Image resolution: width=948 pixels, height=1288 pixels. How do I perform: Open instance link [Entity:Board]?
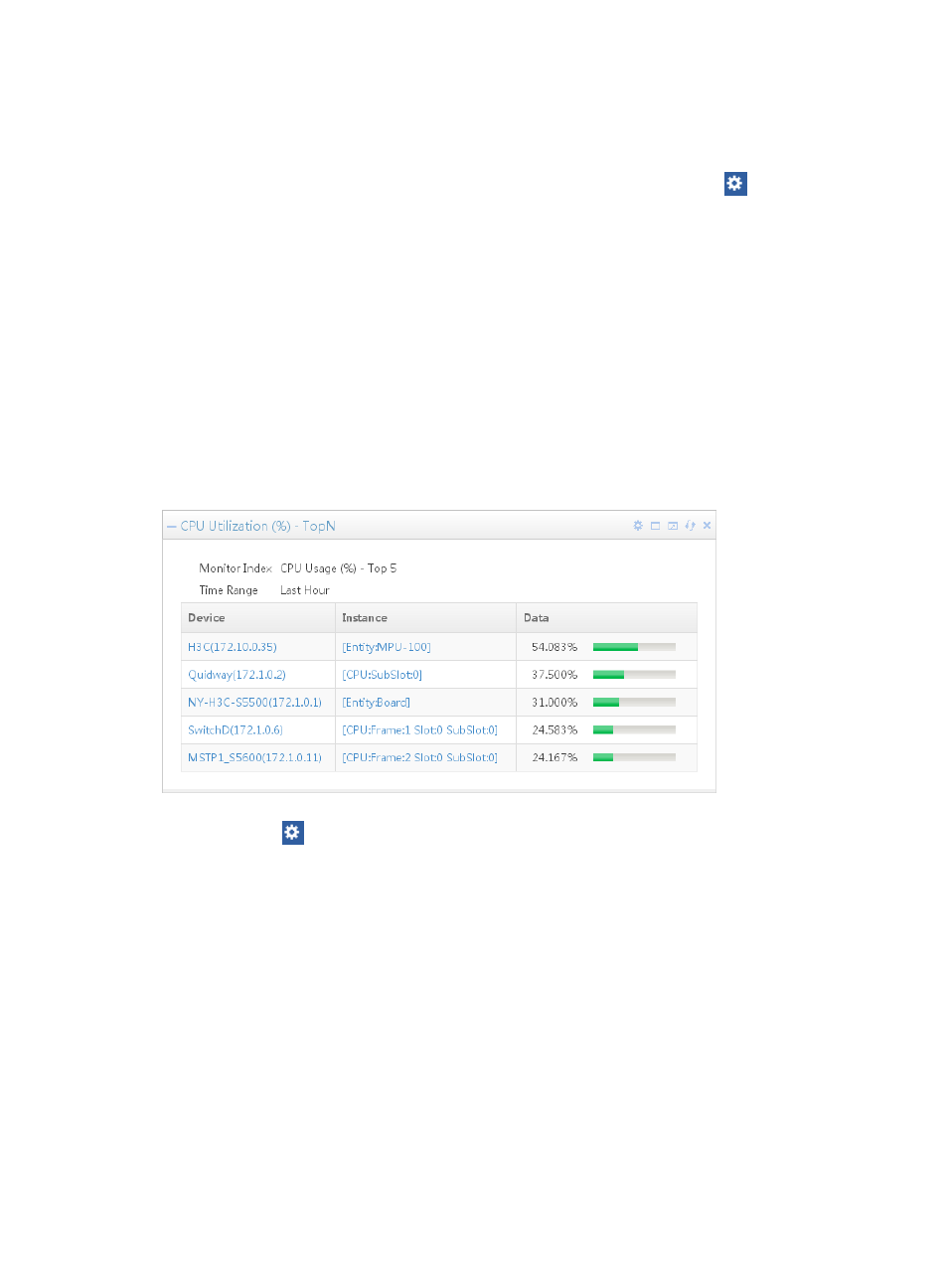pyautogui.click(x=377, y=703)
